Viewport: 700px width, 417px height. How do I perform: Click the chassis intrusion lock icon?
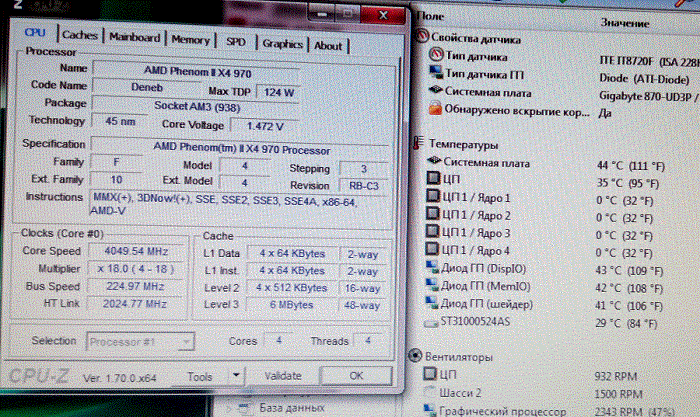tap(435, 108)
